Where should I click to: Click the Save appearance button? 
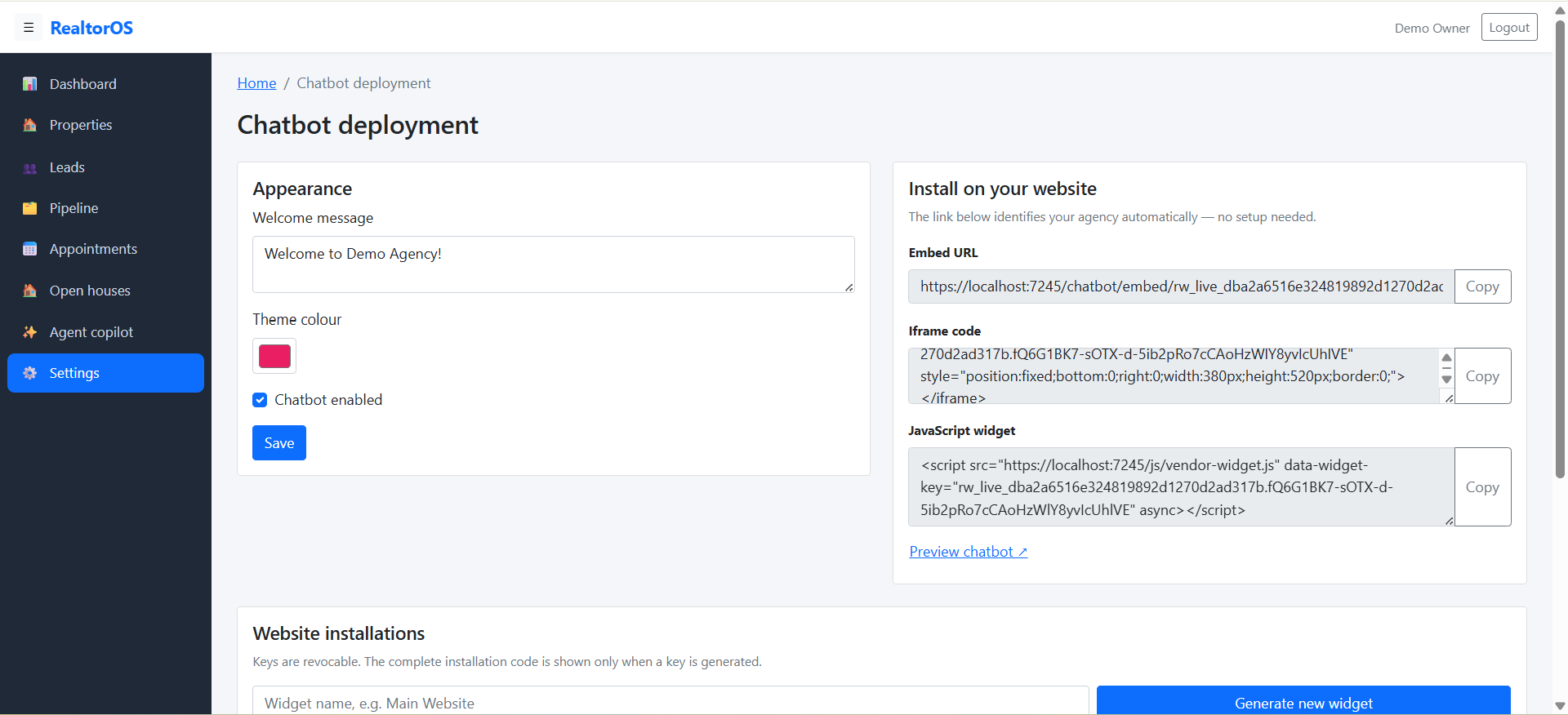point(279,443)
